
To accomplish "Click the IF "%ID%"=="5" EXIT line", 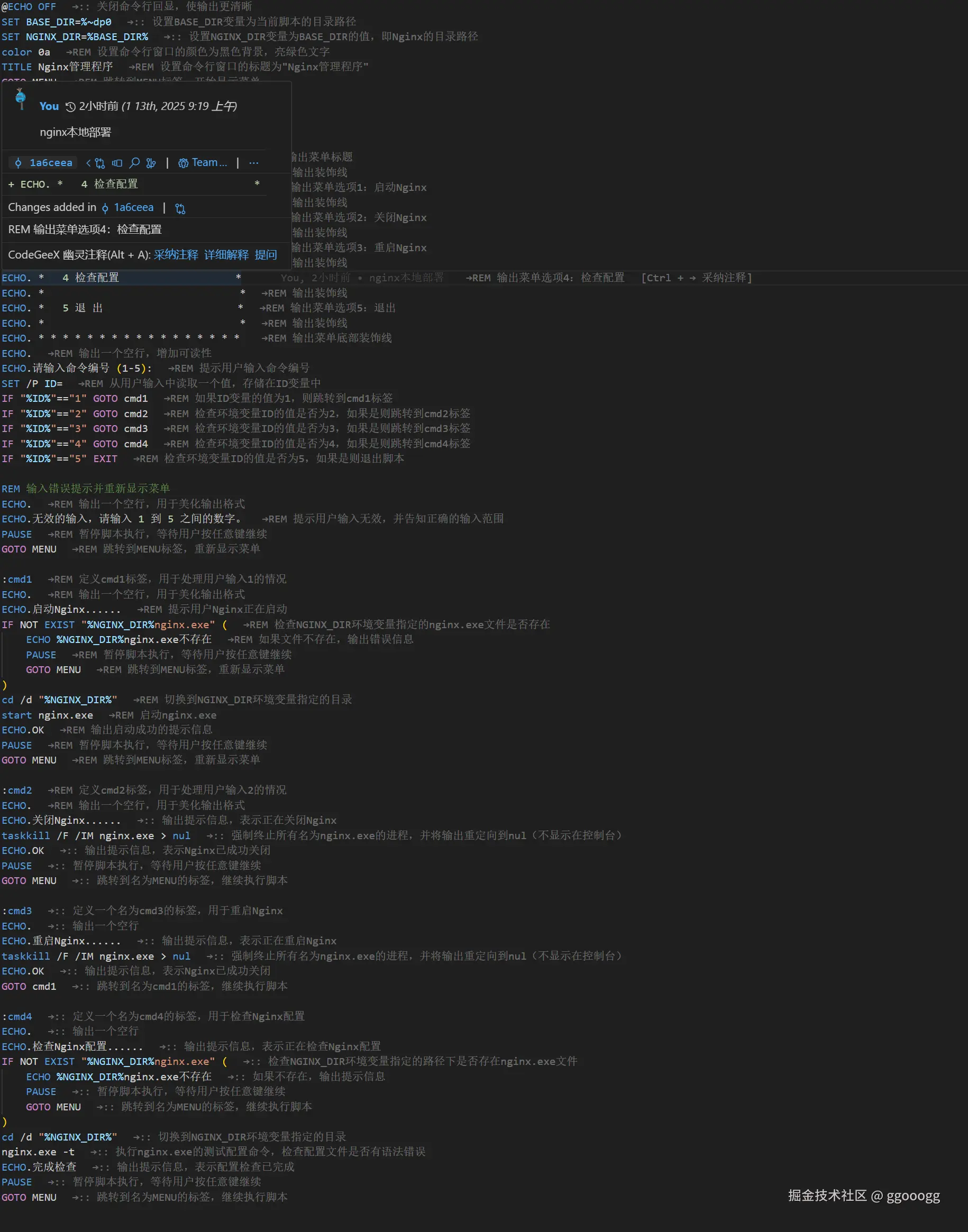I will click(59, 459).
